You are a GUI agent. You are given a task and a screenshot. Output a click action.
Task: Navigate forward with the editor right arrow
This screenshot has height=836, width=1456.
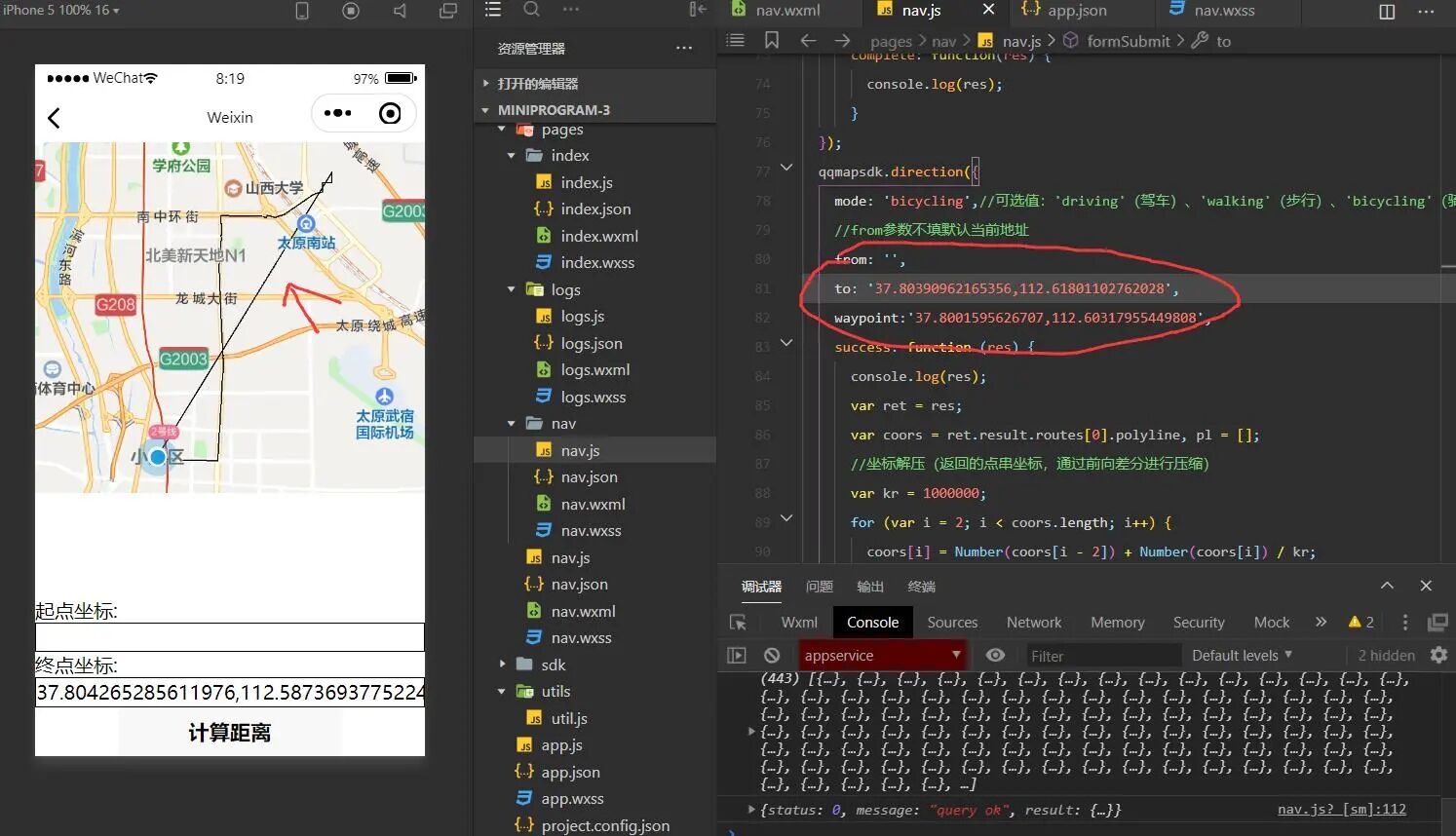(842, 40)
